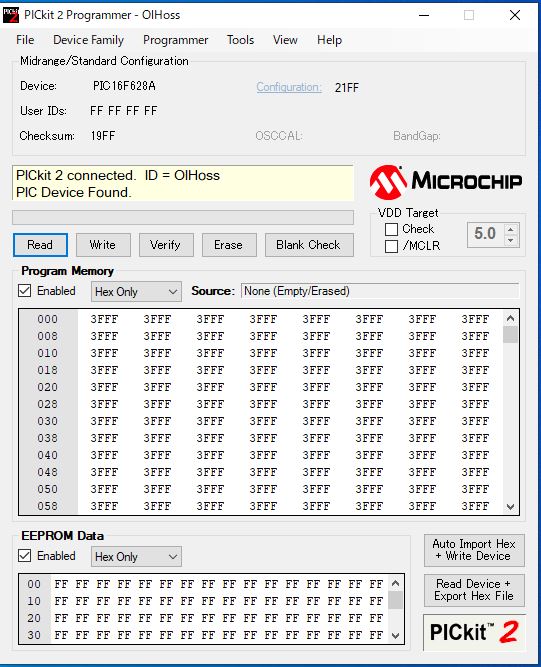Increase VDD voltage with up arrow
The image size is (541, 667).
tap(511, 229)
